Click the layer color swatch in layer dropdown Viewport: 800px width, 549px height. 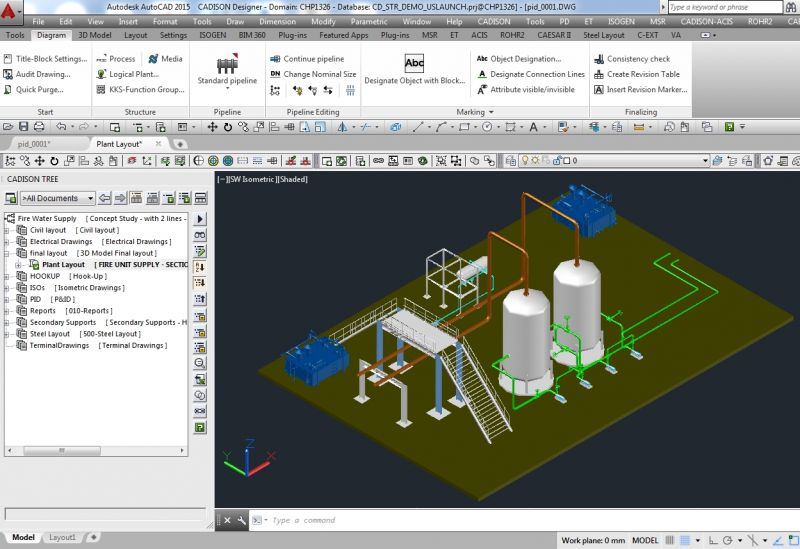click(567, 160)
